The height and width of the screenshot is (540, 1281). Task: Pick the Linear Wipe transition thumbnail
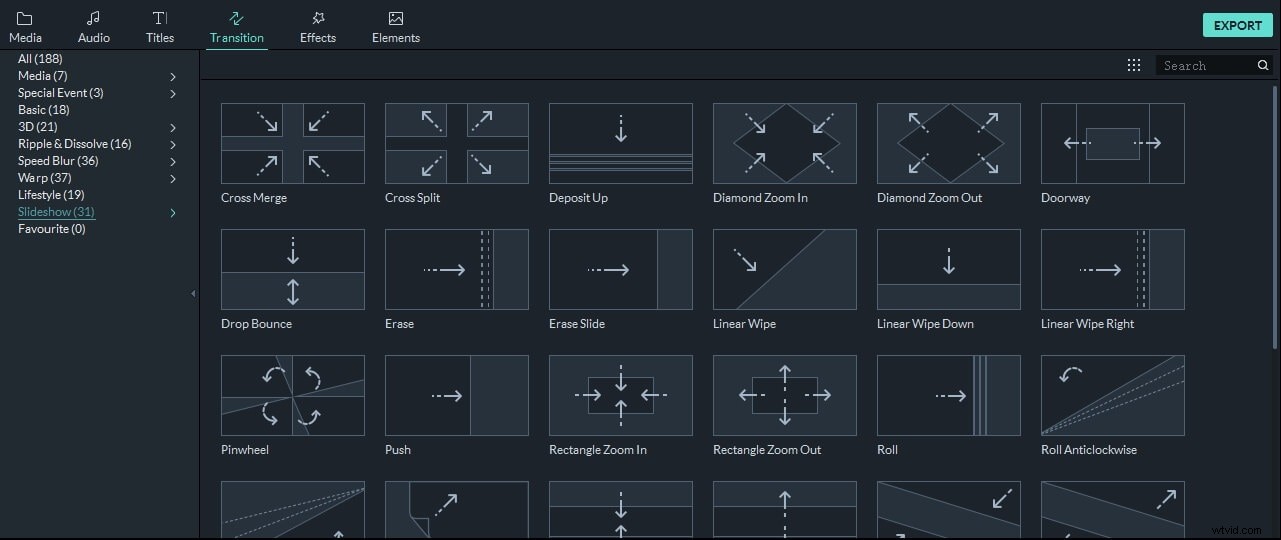[785, 269]
